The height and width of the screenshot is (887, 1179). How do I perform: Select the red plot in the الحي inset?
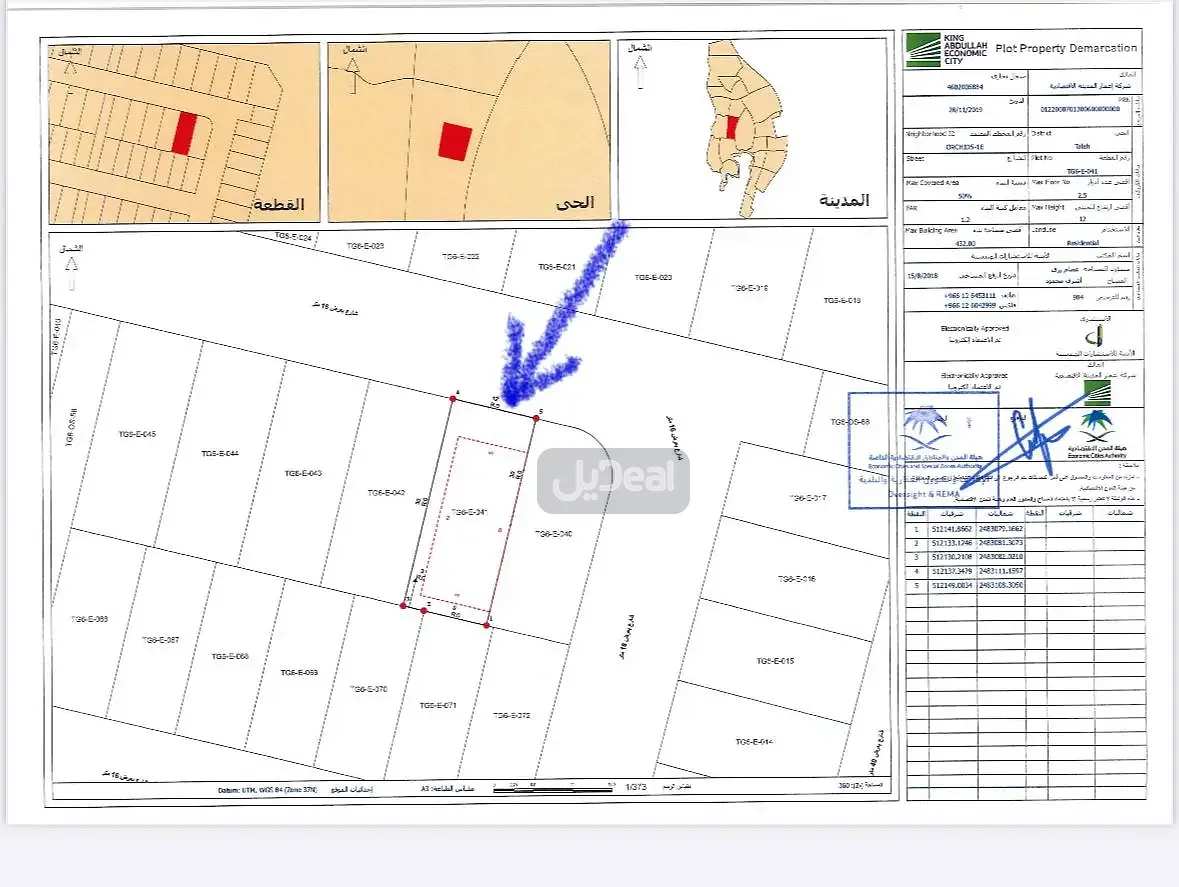(x=454, y=141)
